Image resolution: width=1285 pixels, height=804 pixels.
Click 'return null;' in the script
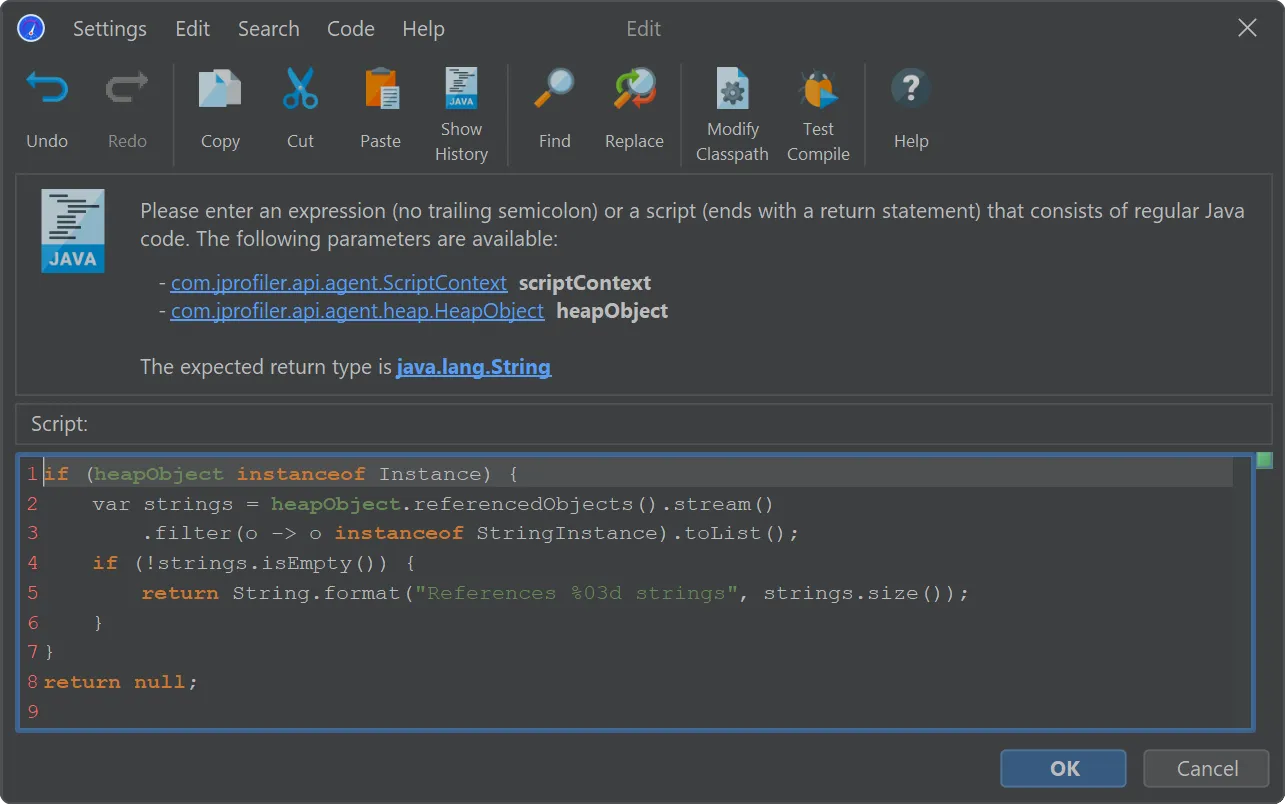[x=121, y=682]
